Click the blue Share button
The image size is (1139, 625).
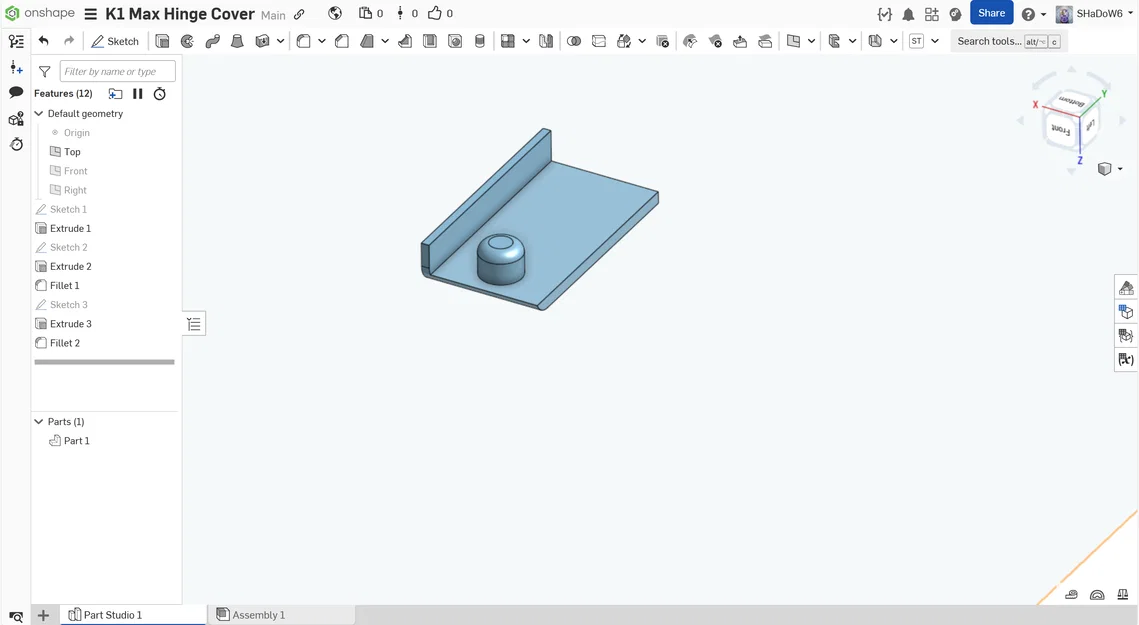click(992, 13)
